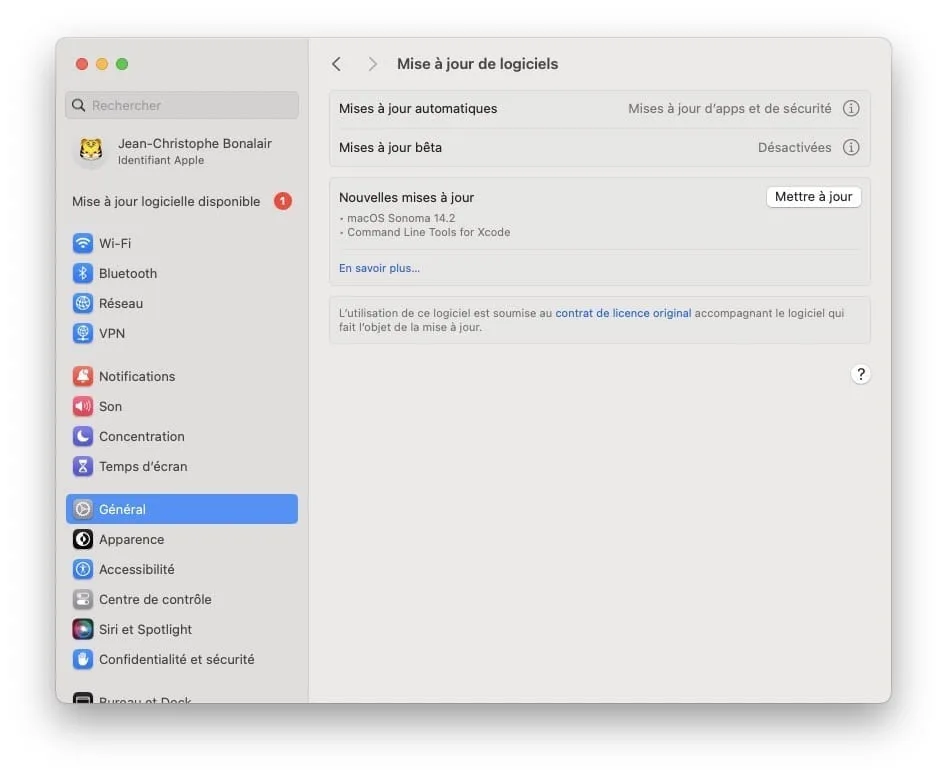Select the Concentration moon icon
This screenshot has width=947, height=777.
click(x=82, y=436)
